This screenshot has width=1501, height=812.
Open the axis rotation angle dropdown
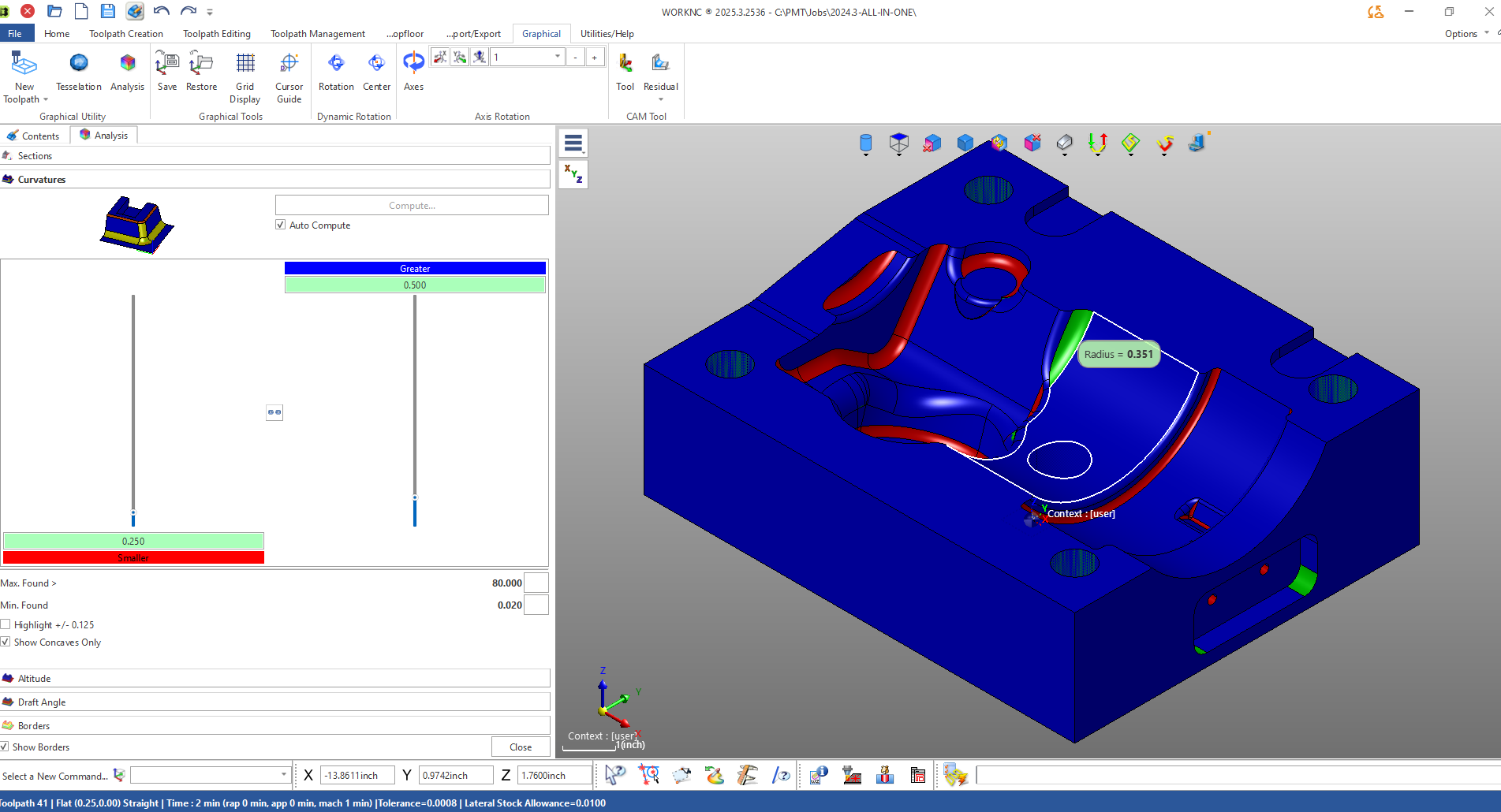[x=557, y=57]
